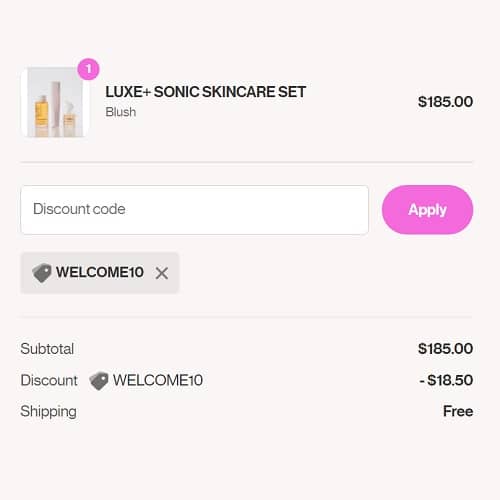
Task: Click the Discount row label
Action: coord(49,380)
